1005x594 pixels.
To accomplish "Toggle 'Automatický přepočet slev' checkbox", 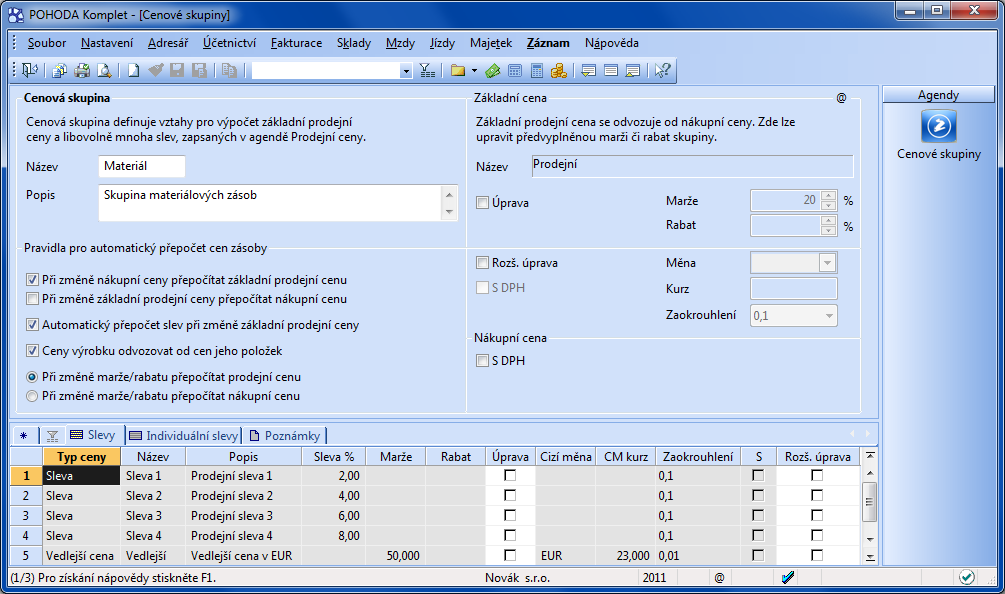I will pos(32,325).
